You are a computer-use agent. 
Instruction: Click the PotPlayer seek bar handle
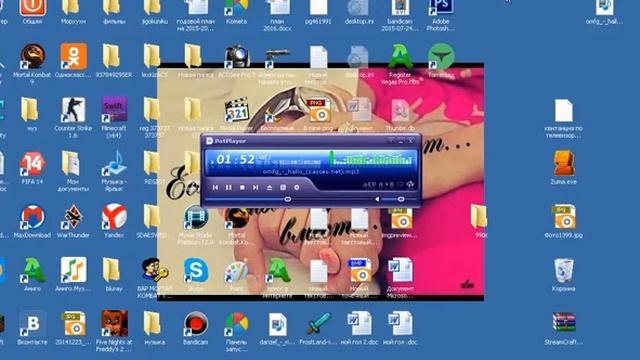click(x=288, y=199)
